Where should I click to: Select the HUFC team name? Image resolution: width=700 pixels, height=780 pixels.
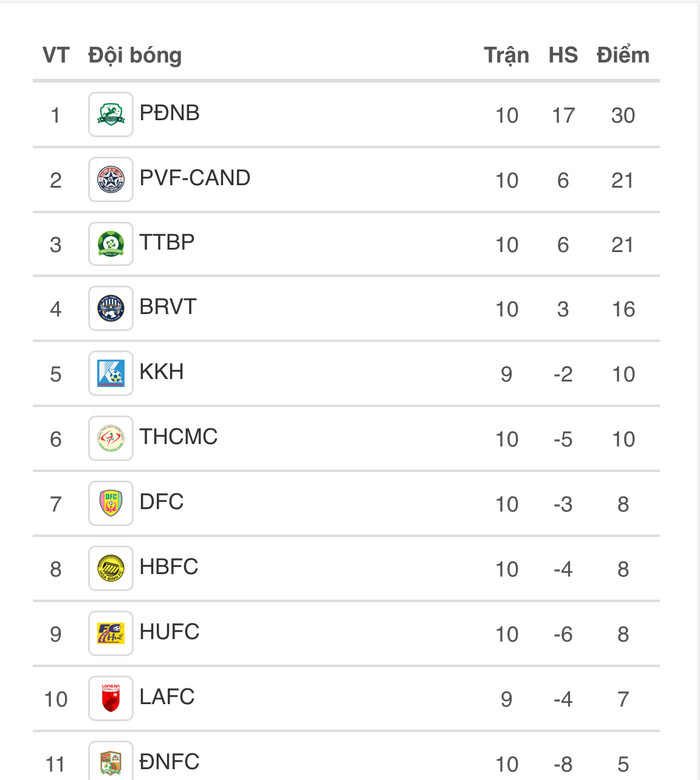click(169, 632)
